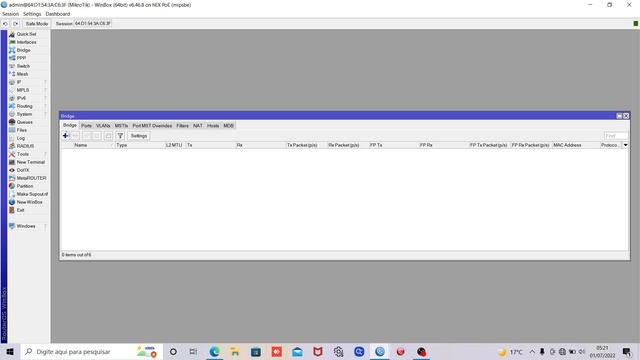Viewport: 640px width, 360px height.
Task: Open File Explorer from taskbar
Action: point(235,351)
